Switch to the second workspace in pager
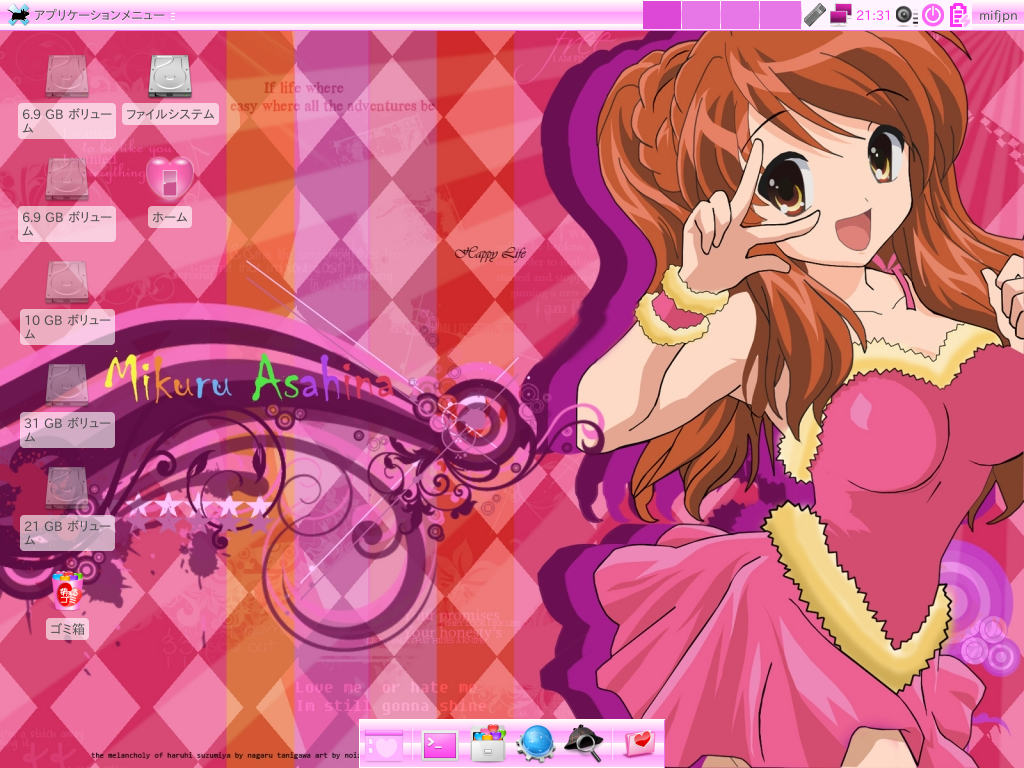 (x=701, y=14)
